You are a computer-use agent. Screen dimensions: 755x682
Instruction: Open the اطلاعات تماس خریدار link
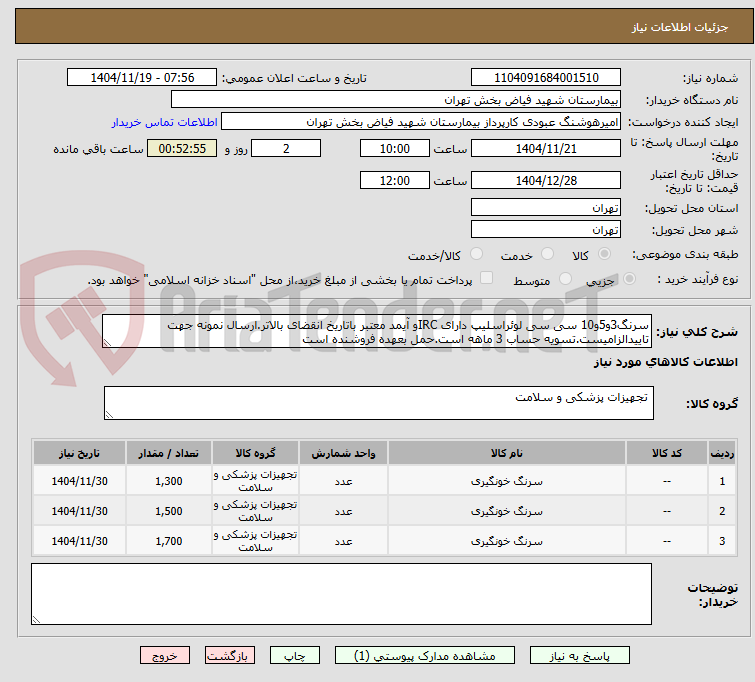point(165,122)
